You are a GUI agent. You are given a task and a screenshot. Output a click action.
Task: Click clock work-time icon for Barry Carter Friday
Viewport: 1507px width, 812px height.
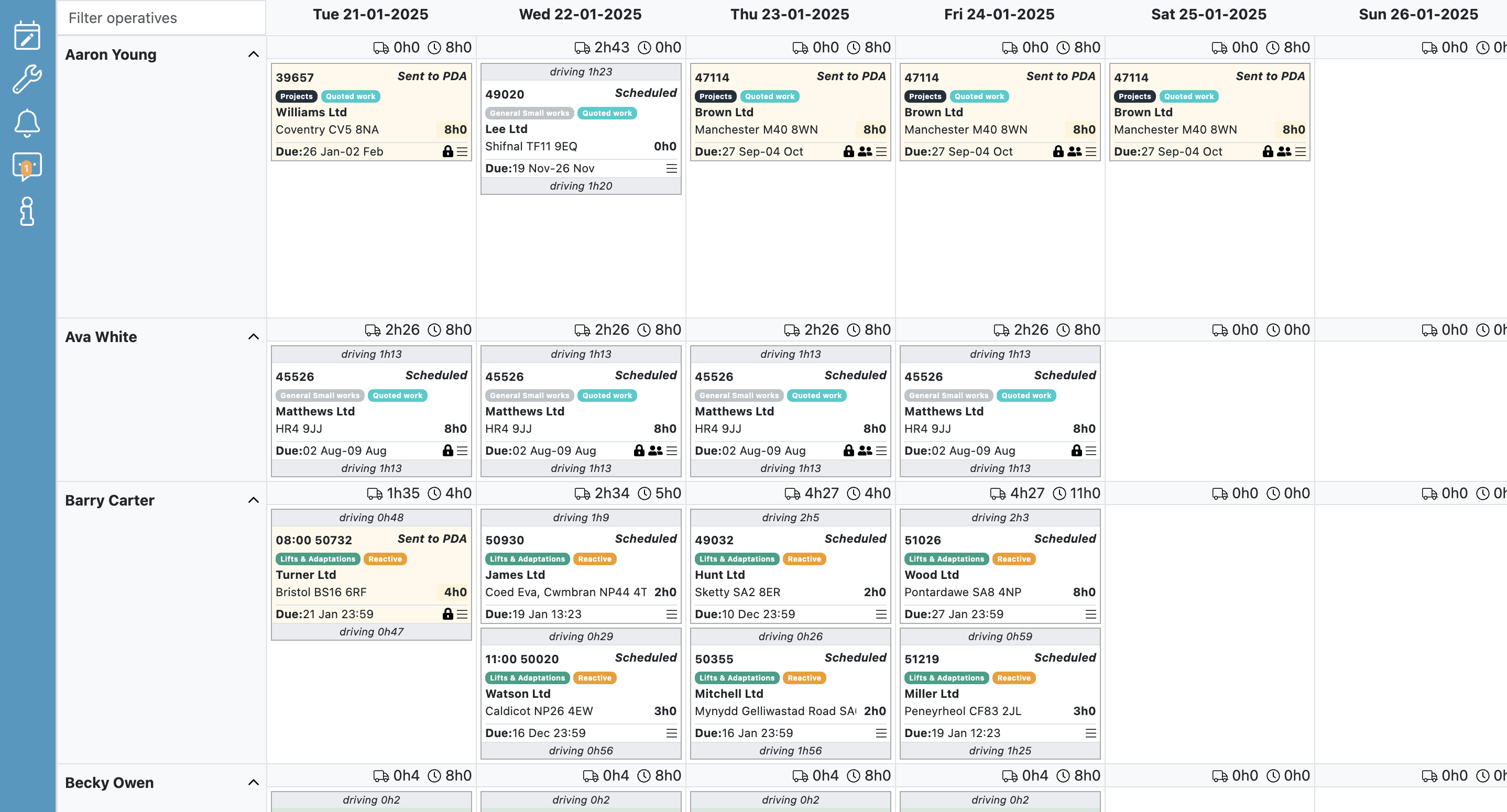coord(1059,494)
